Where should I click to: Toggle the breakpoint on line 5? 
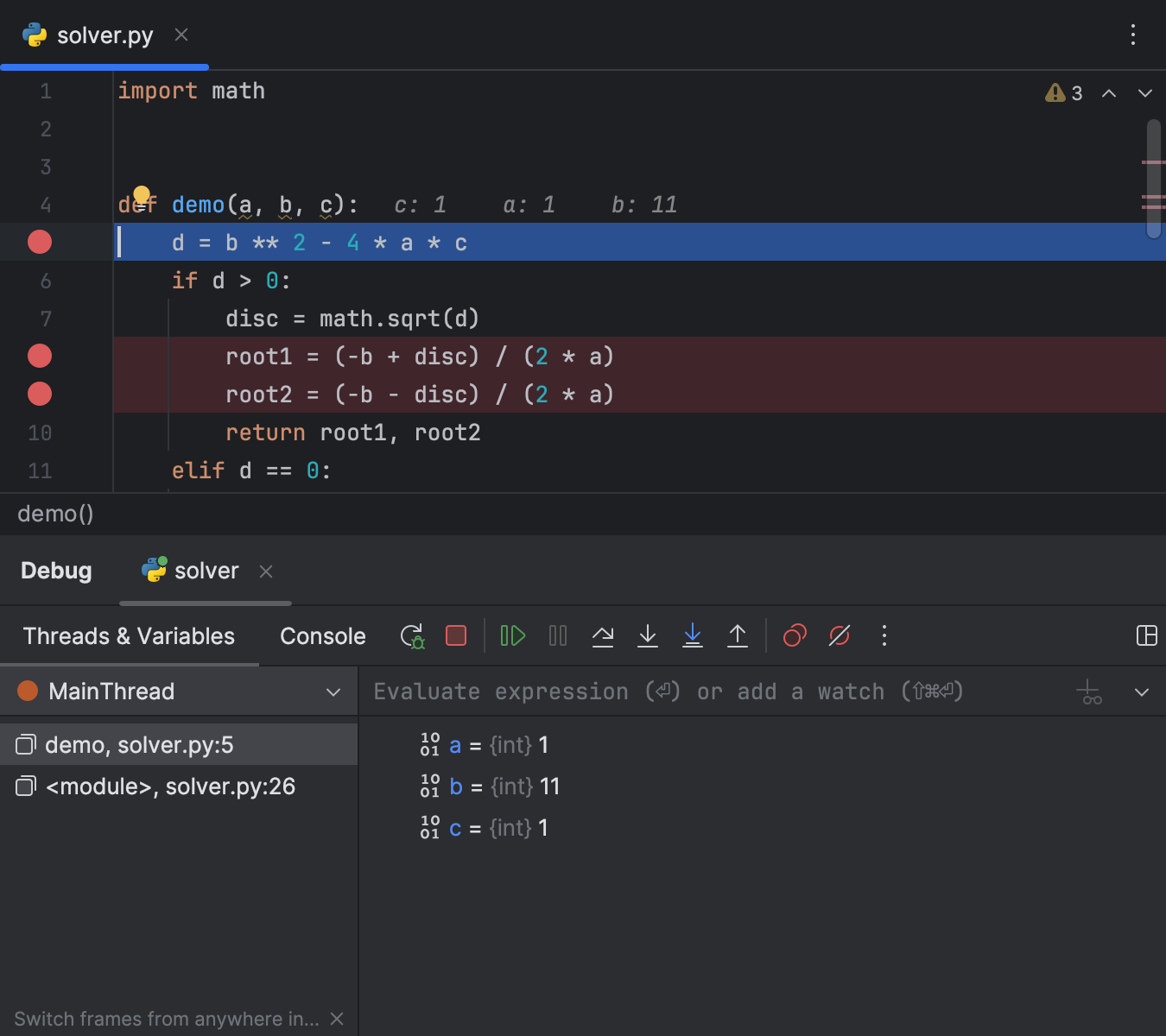click(39, 242)
